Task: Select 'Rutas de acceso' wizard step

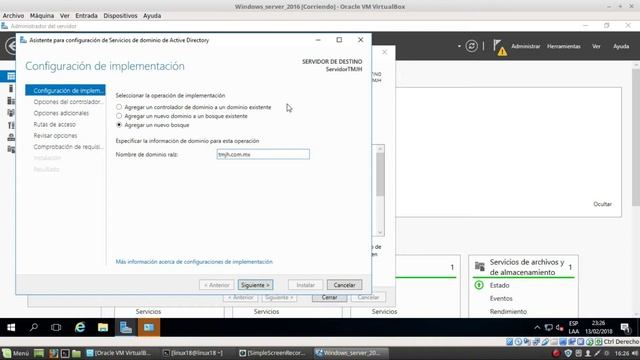Action: point(55,124)
